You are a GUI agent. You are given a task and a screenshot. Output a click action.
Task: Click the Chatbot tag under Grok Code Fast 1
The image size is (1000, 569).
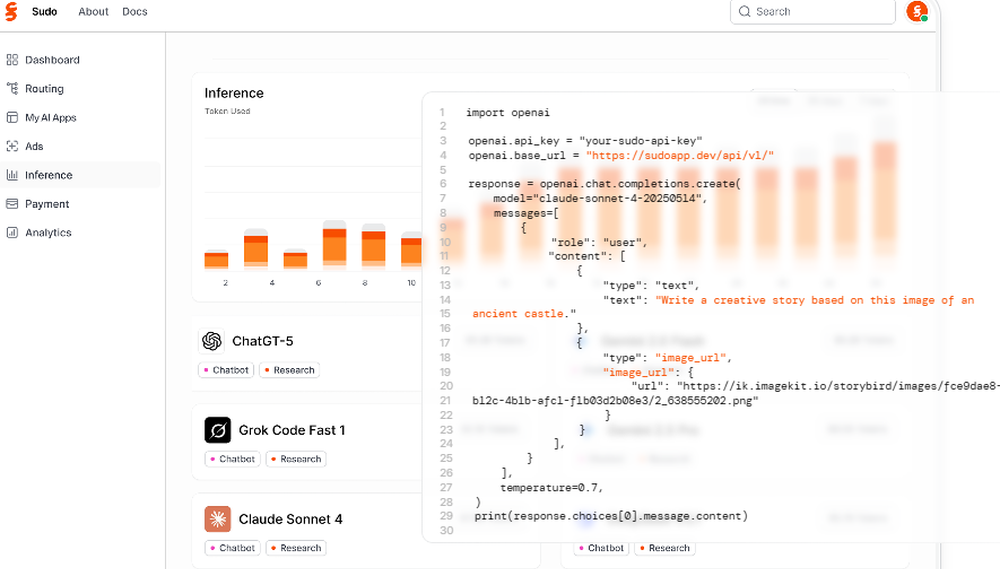tap(232, 459)
